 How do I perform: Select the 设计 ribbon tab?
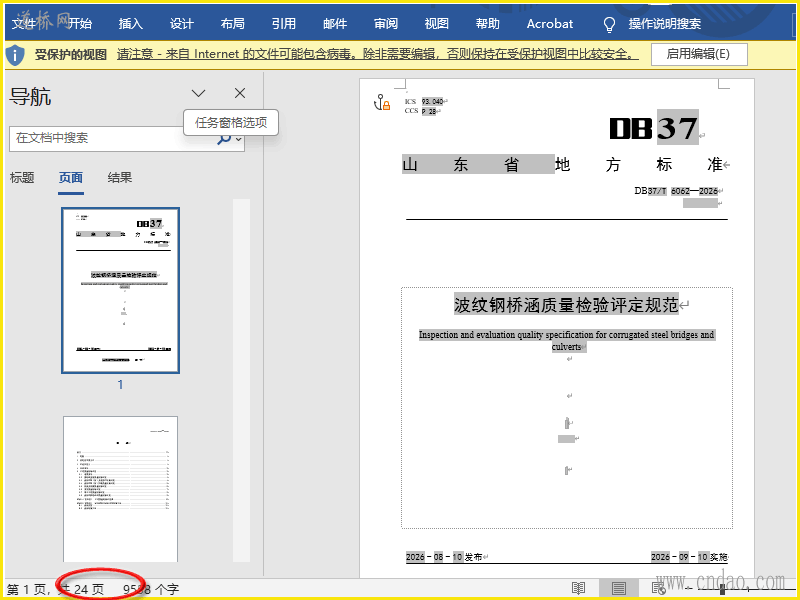[182, 23]
